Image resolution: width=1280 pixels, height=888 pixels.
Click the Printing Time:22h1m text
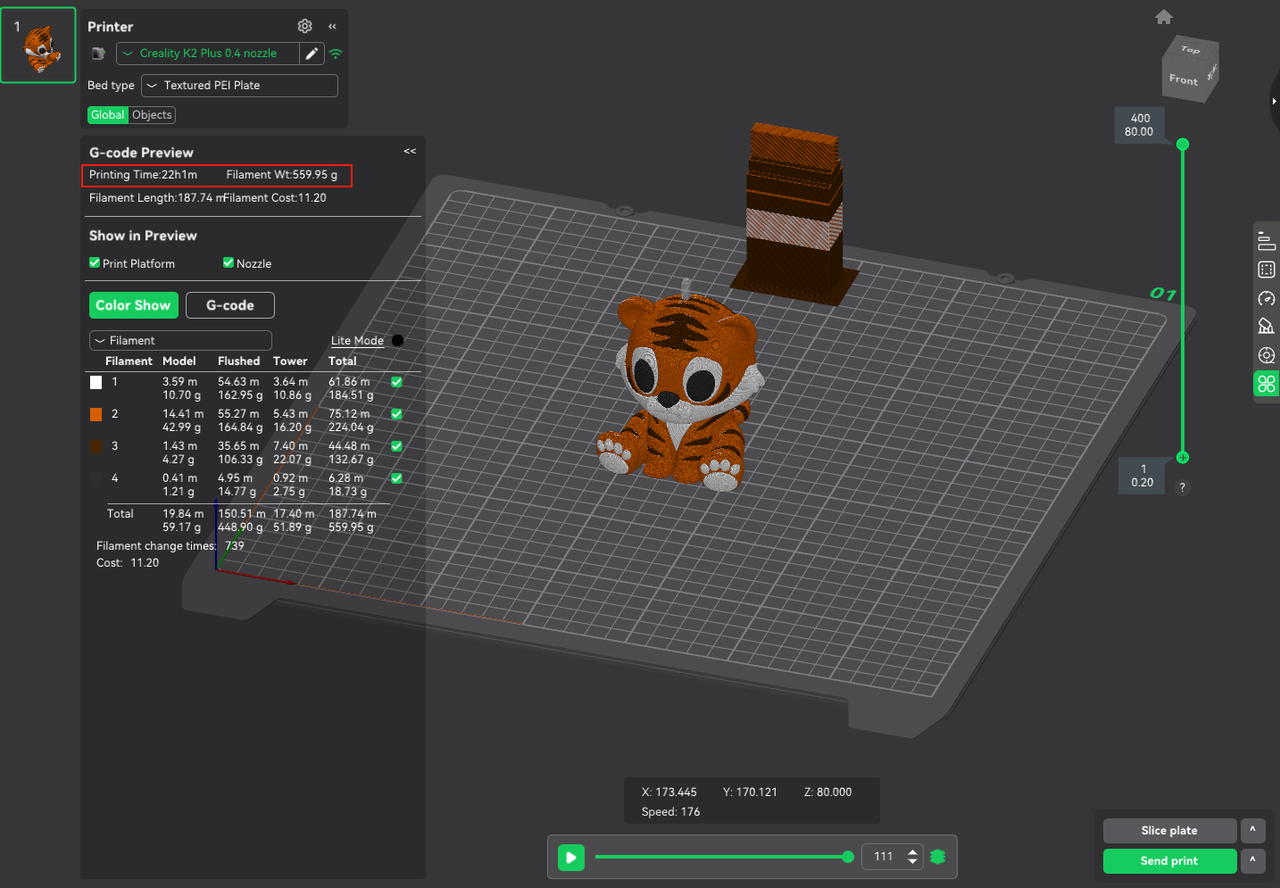click(x=143, y=175)
